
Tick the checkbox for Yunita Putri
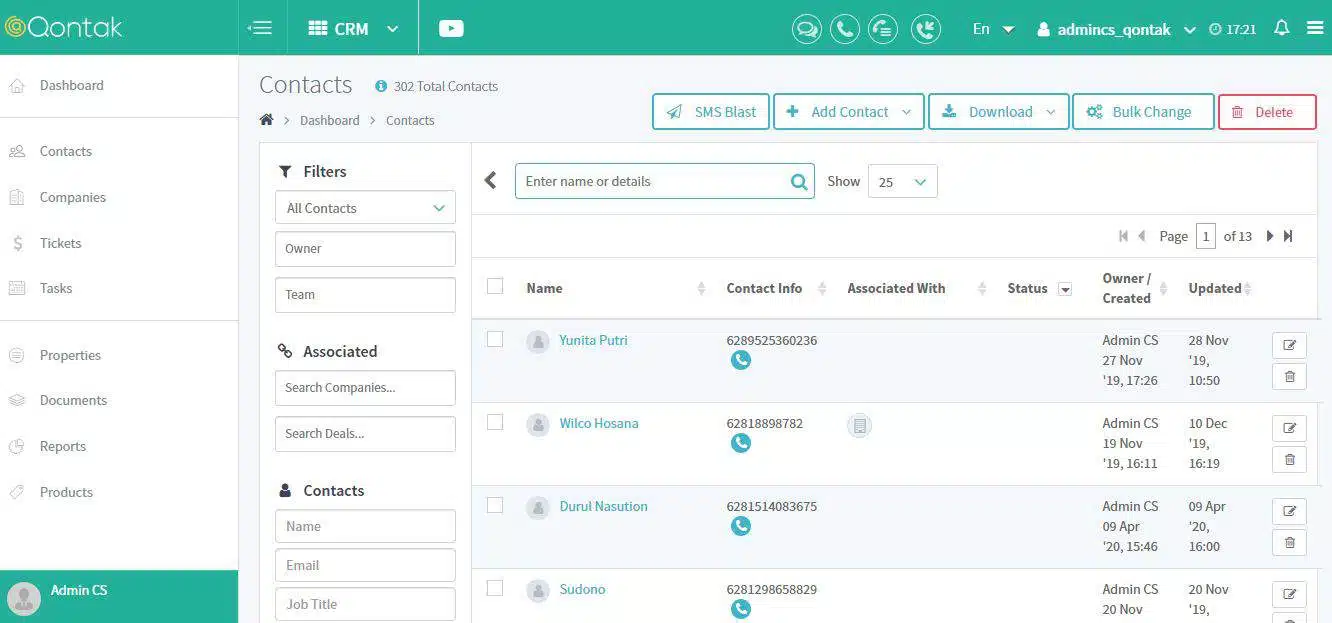point(495,339)
